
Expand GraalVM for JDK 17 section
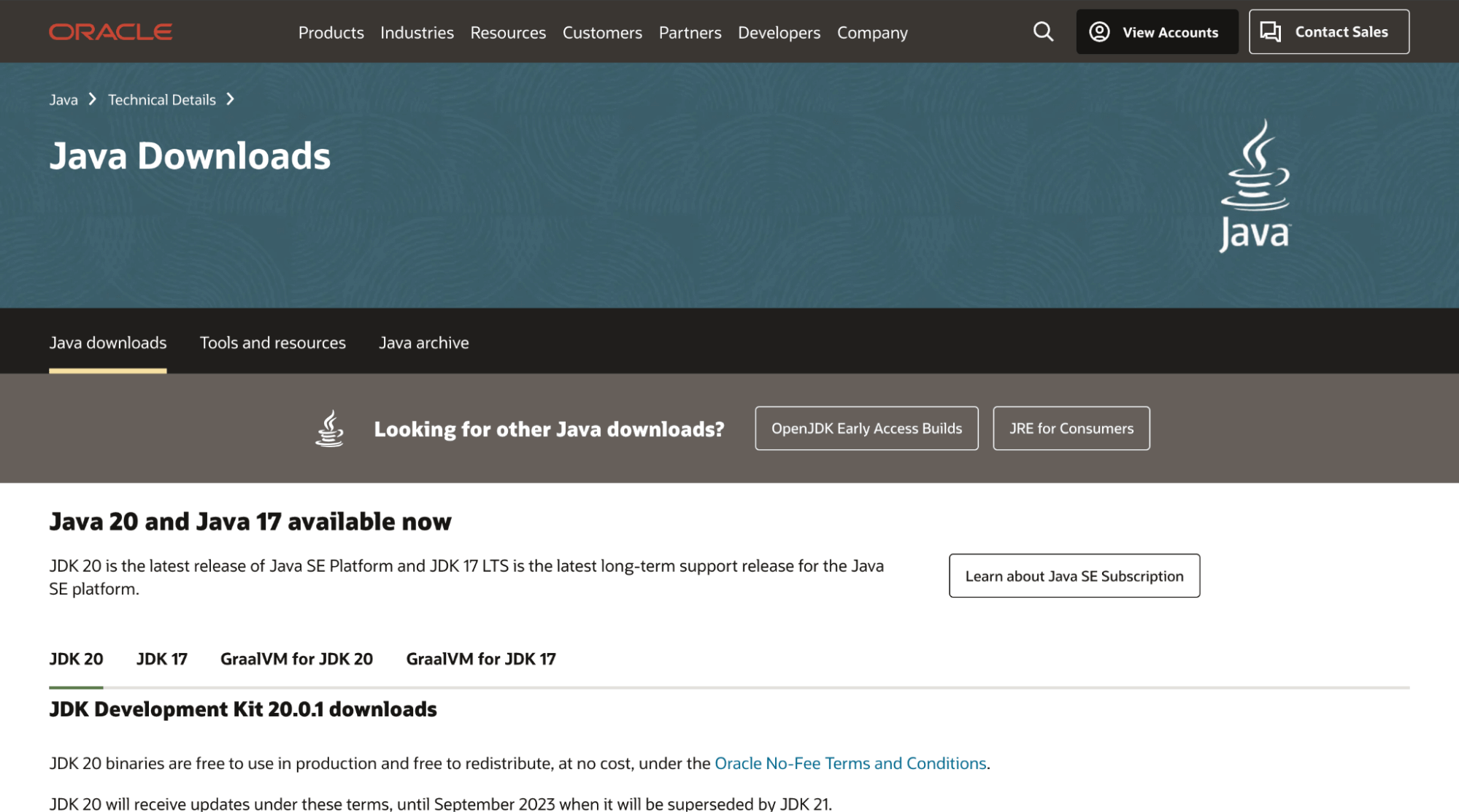[x=481, y=658]
